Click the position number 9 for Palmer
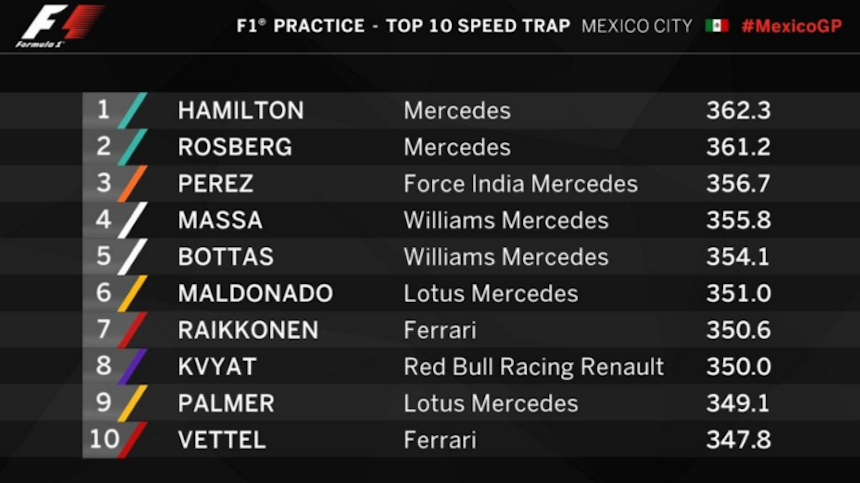Screen dimensions: 860x483 104,402
